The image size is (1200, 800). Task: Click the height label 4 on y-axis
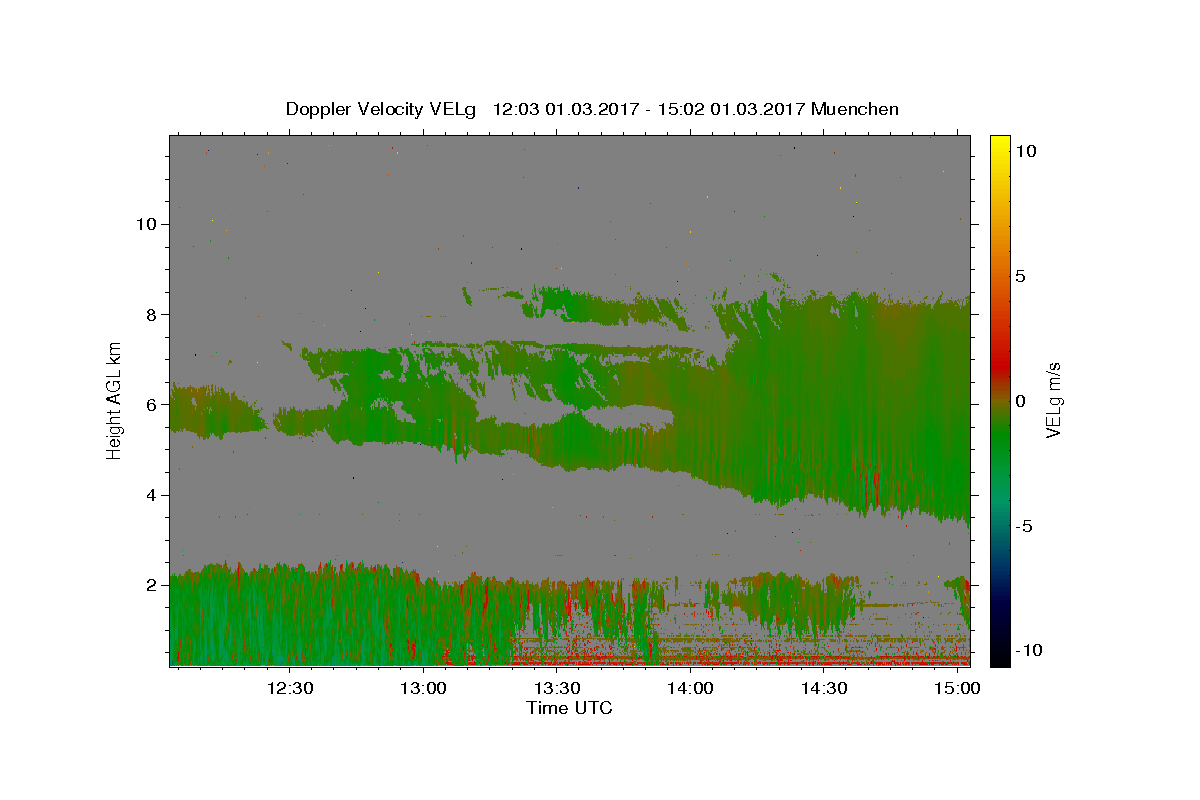coord(149,495)
